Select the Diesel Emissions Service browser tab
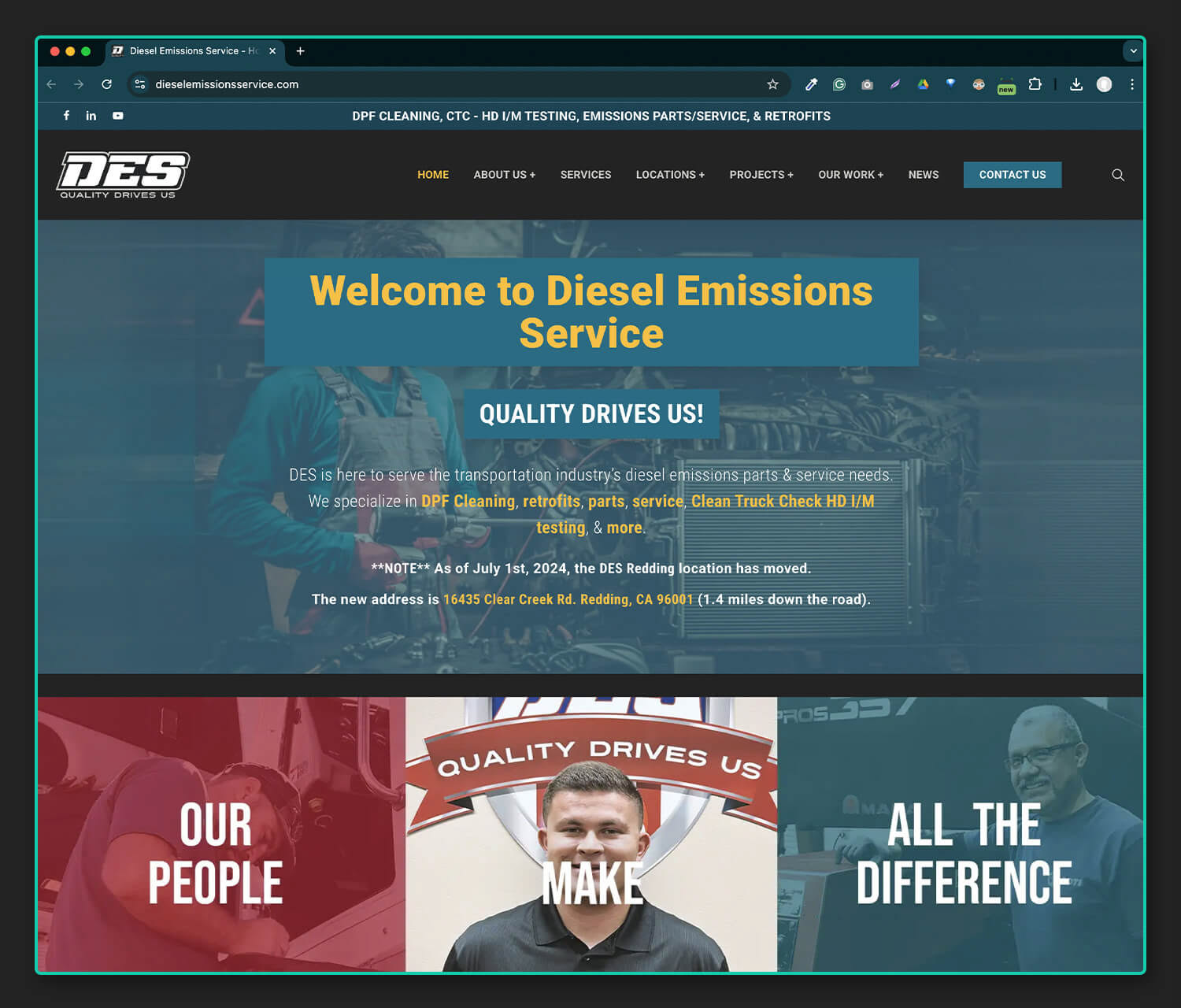Screen dimensions: 1181x1008 pyautogui.click(x=194, y=51)
